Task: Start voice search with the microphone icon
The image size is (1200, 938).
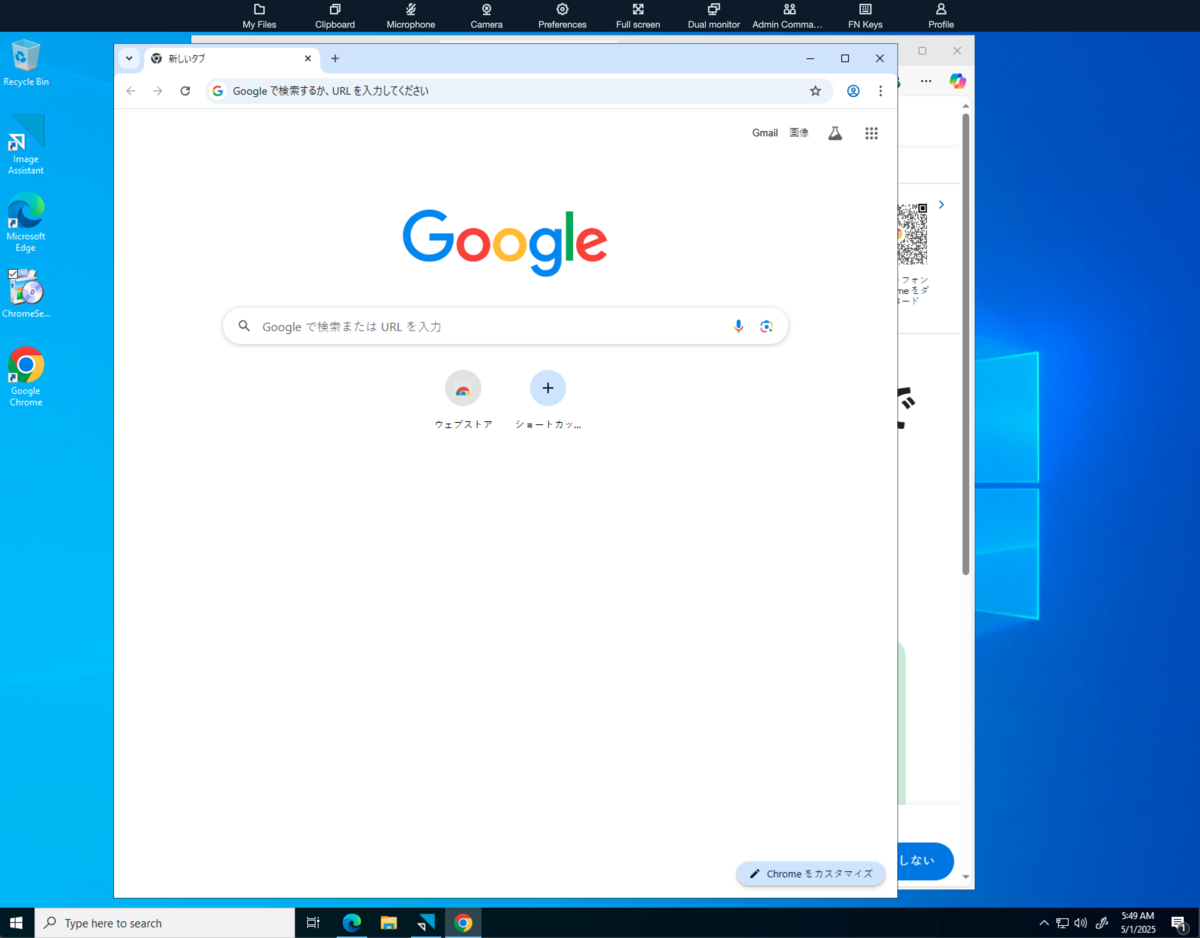Action: pos(738,326)
